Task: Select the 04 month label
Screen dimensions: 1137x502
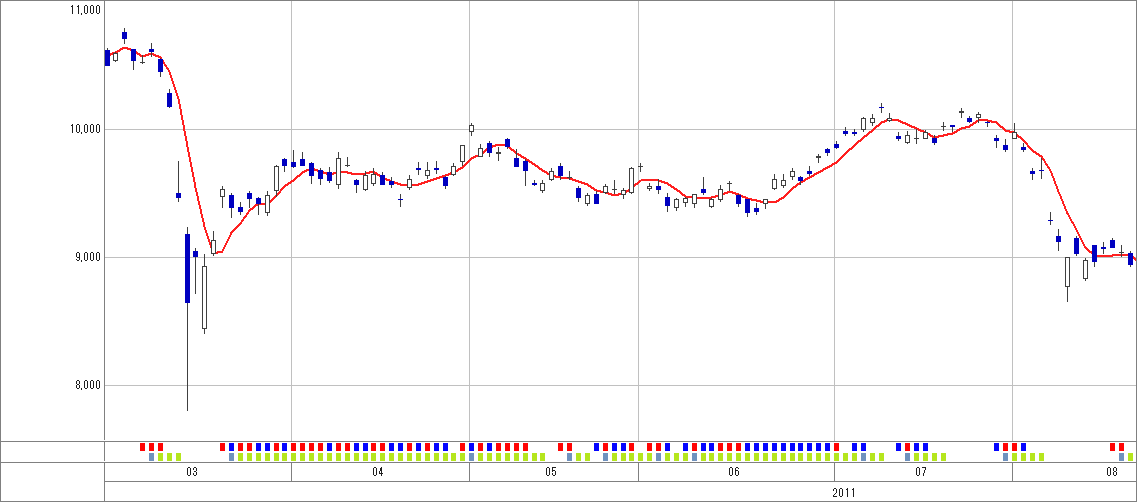Action: pyautogui.click(x=377, y=472)
